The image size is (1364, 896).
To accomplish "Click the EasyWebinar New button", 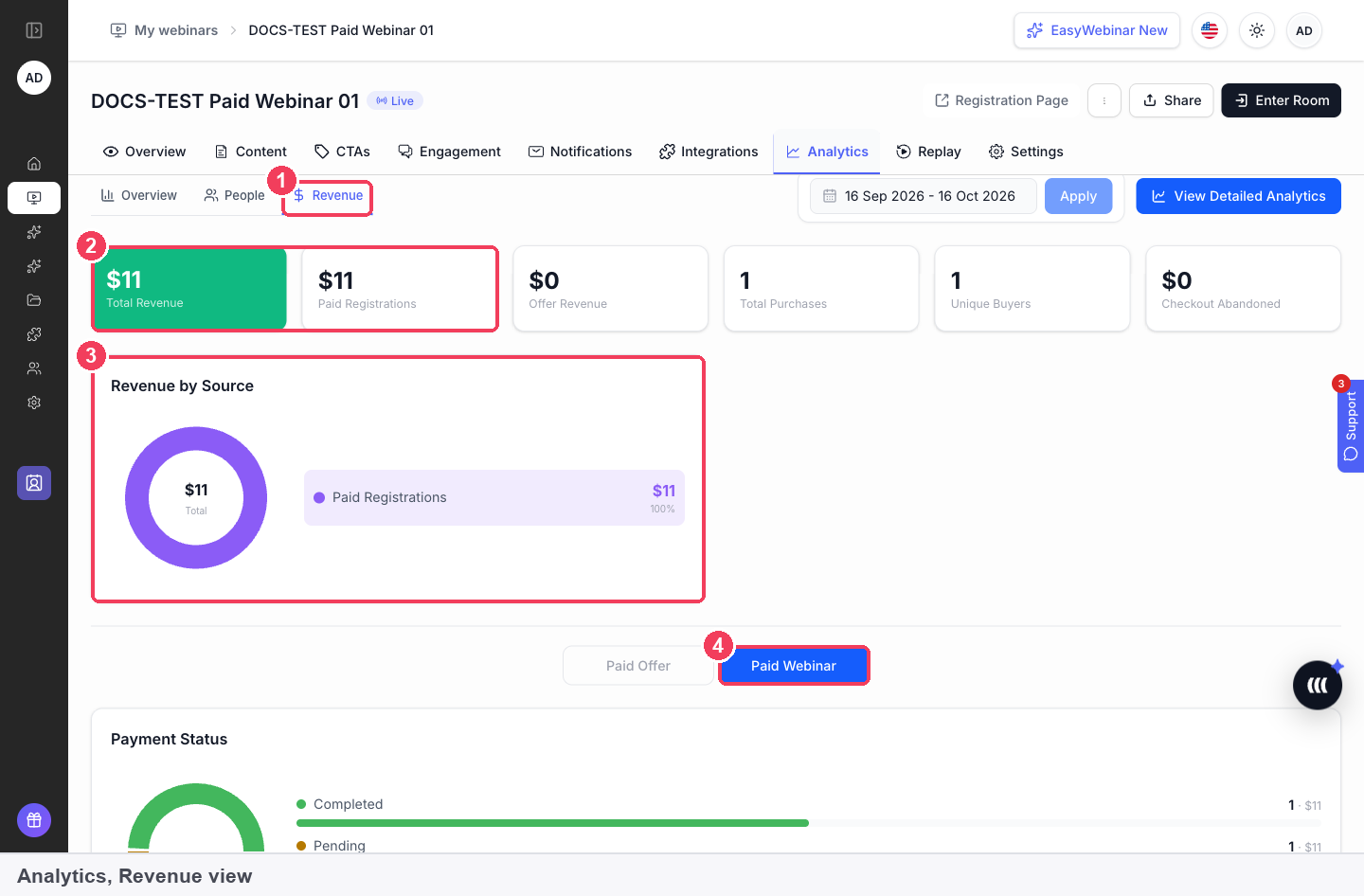I will pos(1097,30).
